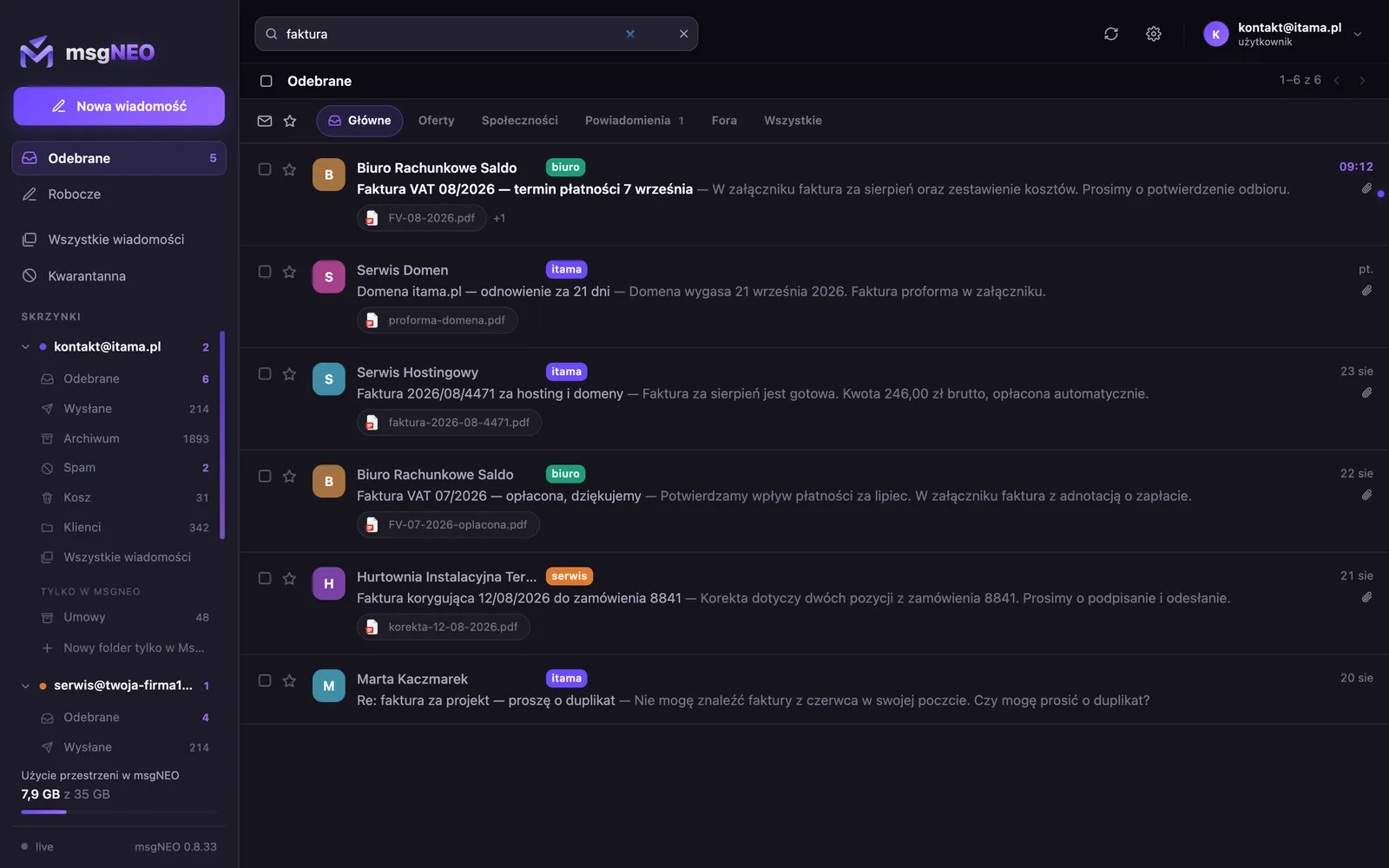Tick the checkbox for Marta Kaczmarek message

265,681
